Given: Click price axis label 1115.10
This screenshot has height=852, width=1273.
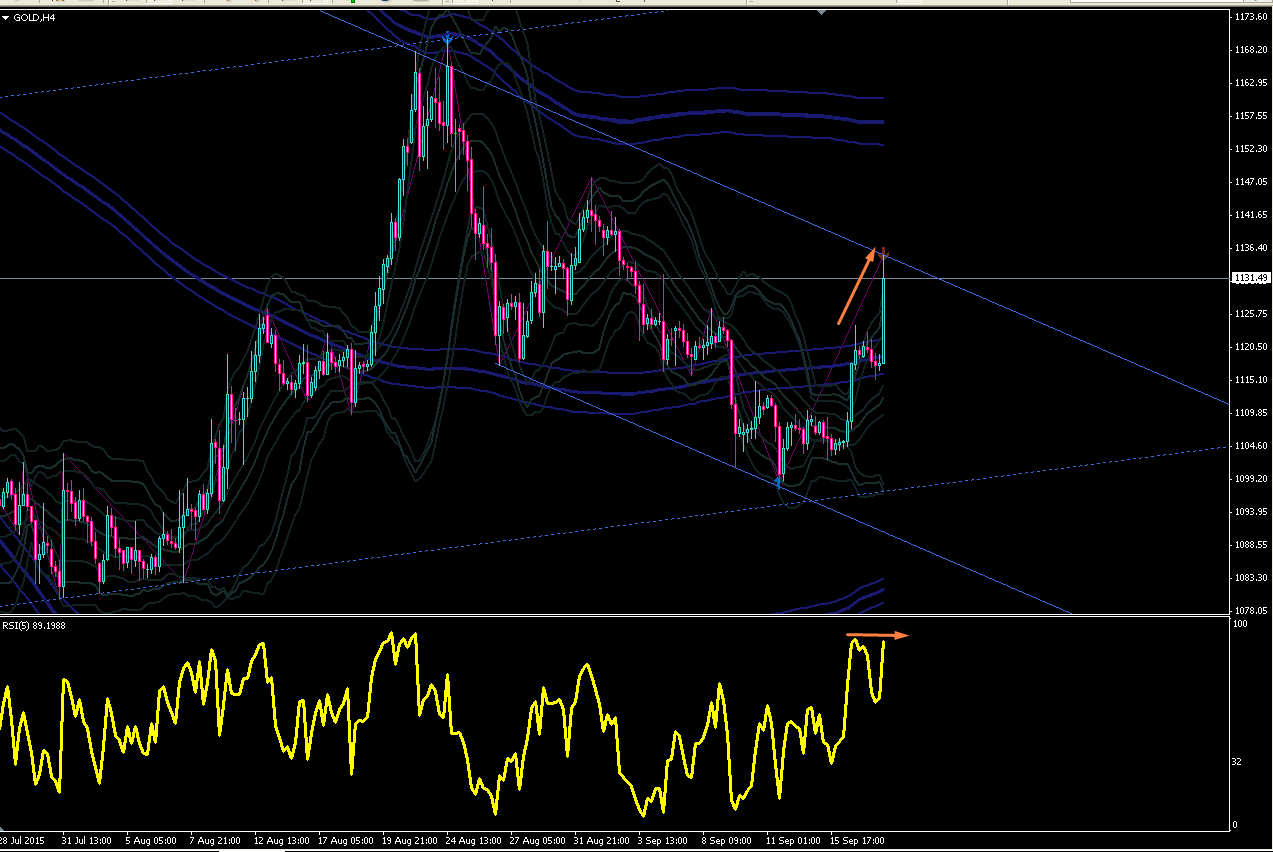Looking at the screenshot, I should click(x=1251, y=380).
